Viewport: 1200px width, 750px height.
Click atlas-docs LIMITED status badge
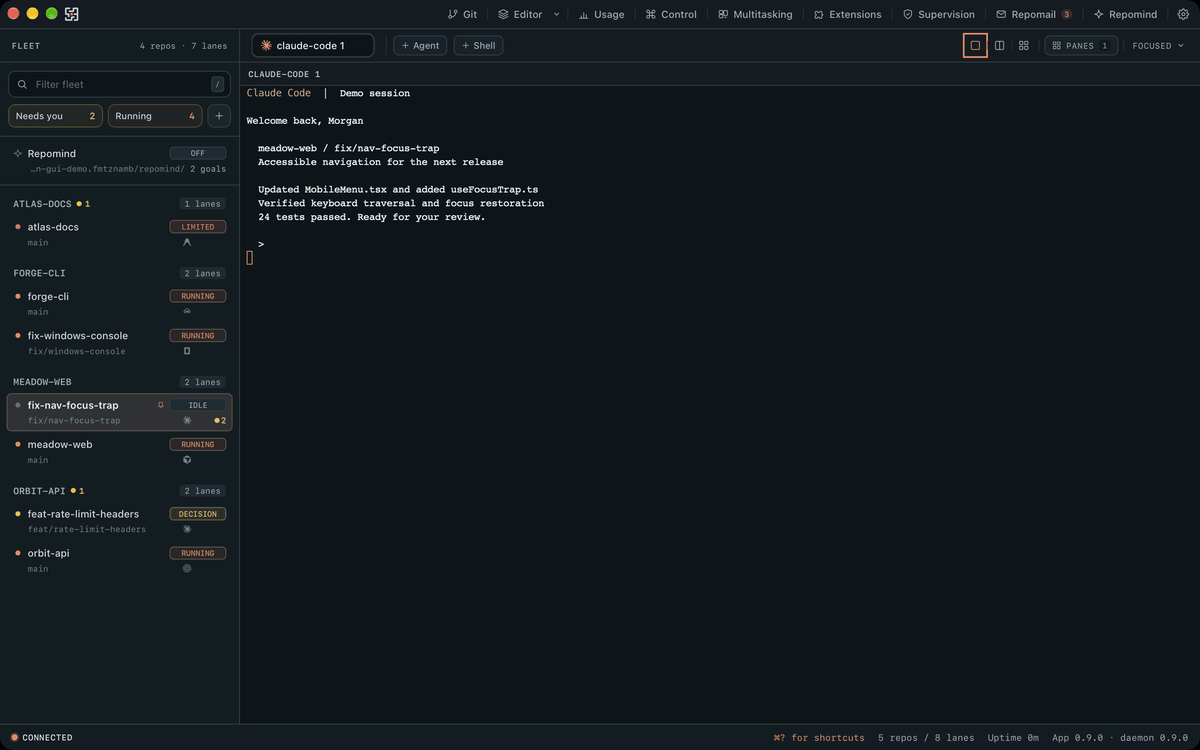pyautogui.click(x=198, y=227)
